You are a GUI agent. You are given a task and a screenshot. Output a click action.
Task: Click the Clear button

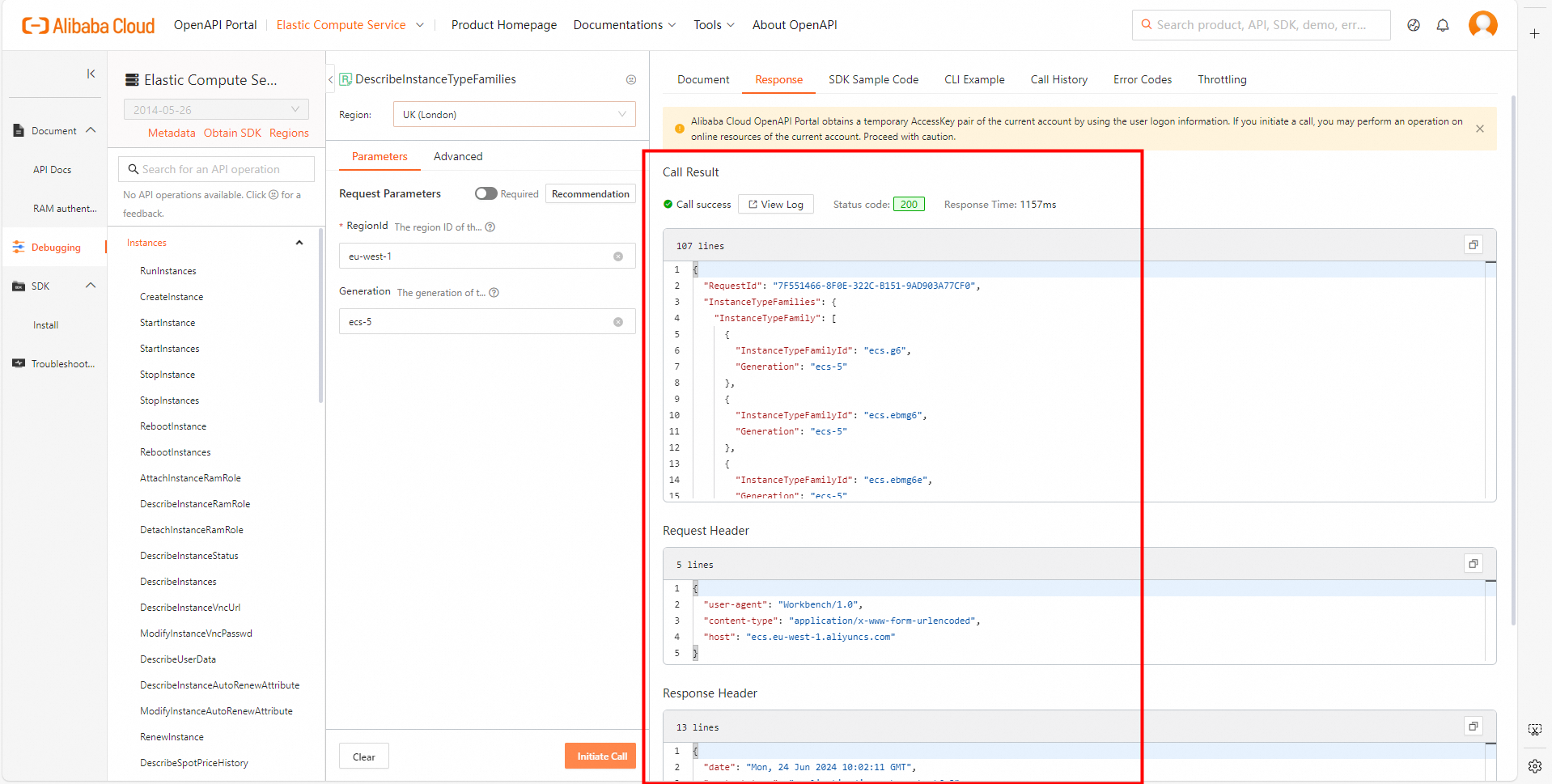(364, 756)
